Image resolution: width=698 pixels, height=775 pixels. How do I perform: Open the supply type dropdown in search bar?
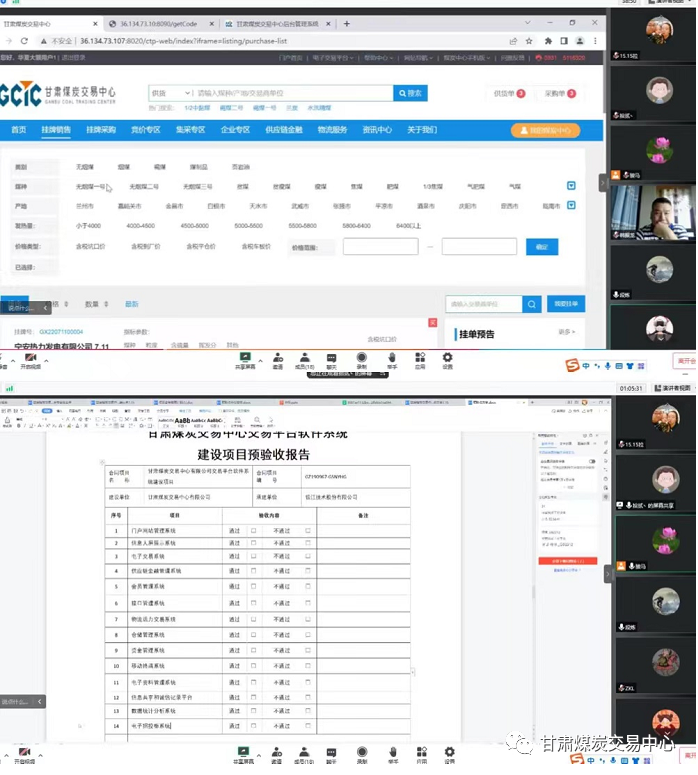tap(170, 93)
